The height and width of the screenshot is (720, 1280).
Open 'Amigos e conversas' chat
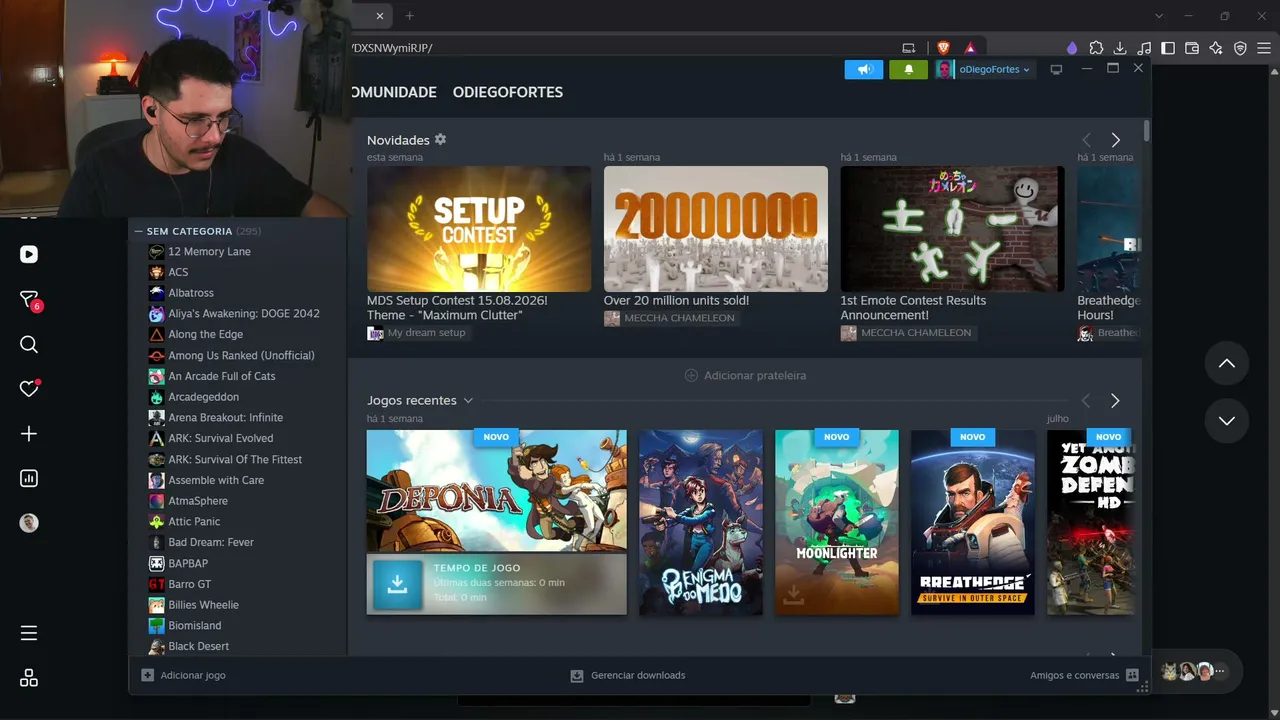[1084, 675]
